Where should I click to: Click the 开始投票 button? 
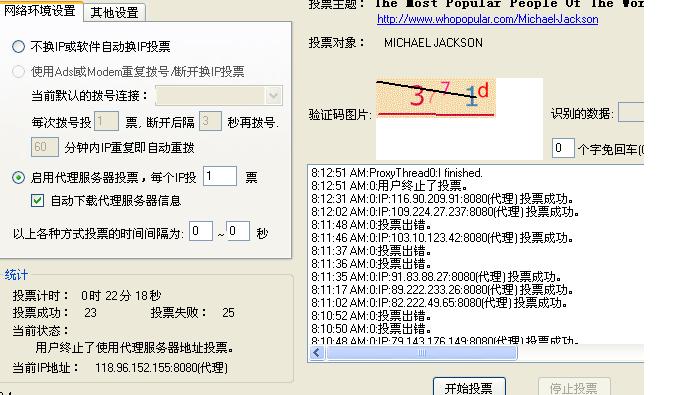[469, 387]
